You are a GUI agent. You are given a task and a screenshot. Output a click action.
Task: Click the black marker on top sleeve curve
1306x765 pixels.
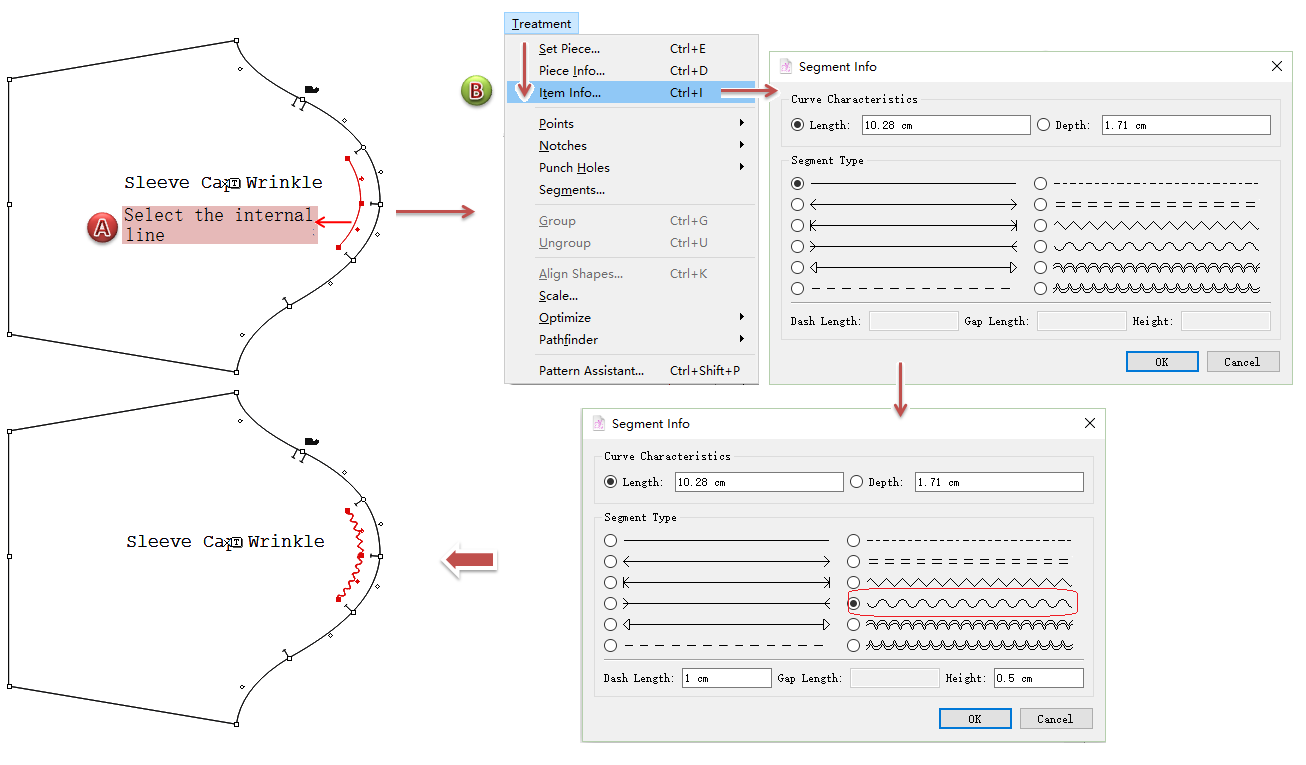point(312,90)
